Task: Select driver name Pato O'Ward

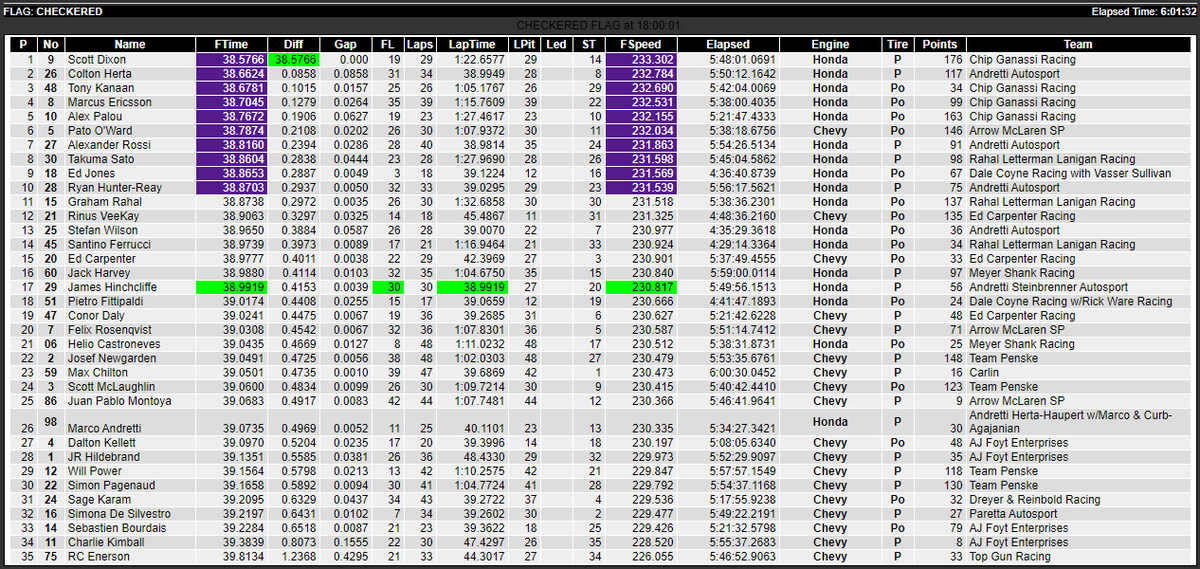Action: tap(96, 130)
